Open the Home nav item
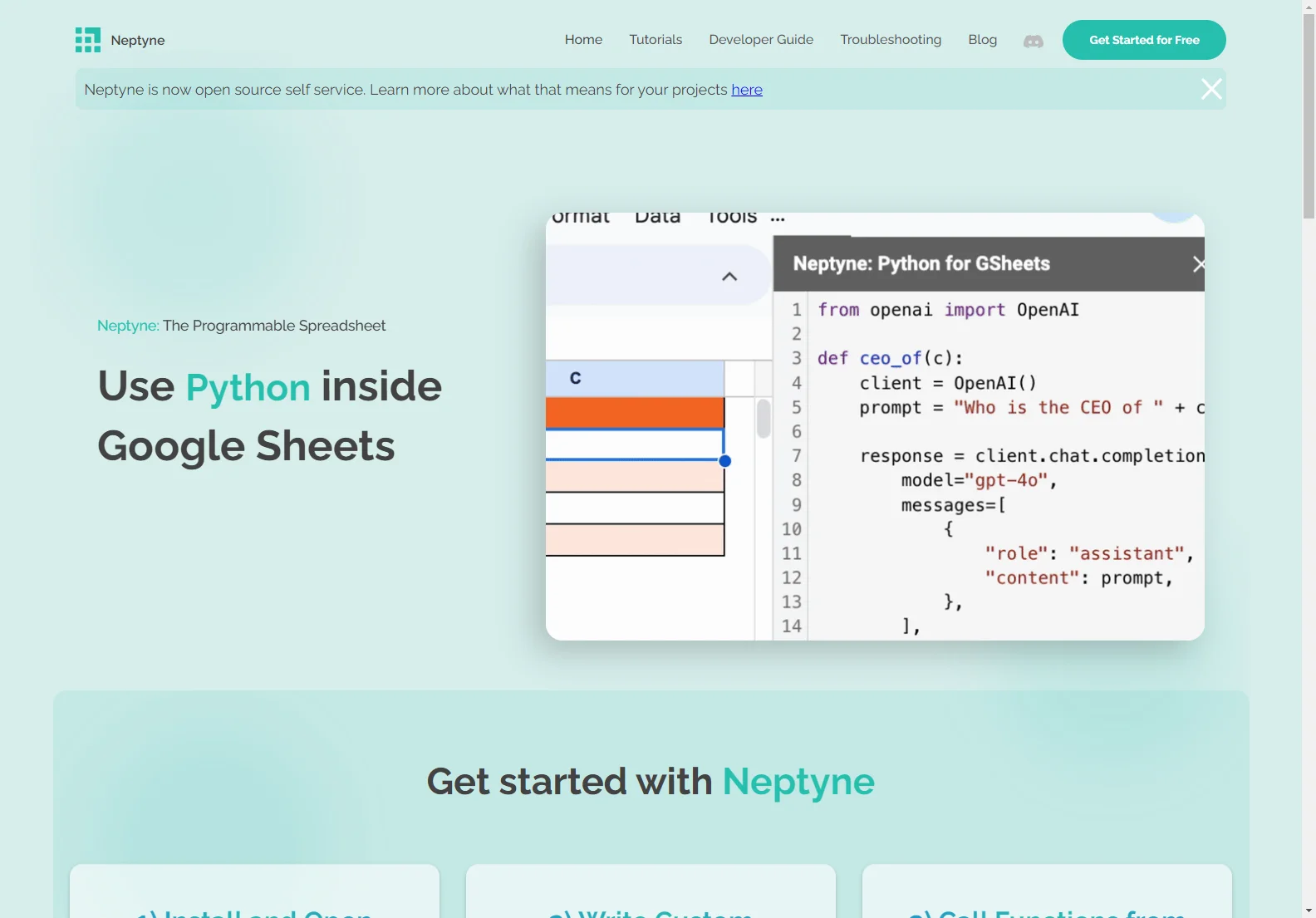 pyautogui.click(x=583, y=40)
